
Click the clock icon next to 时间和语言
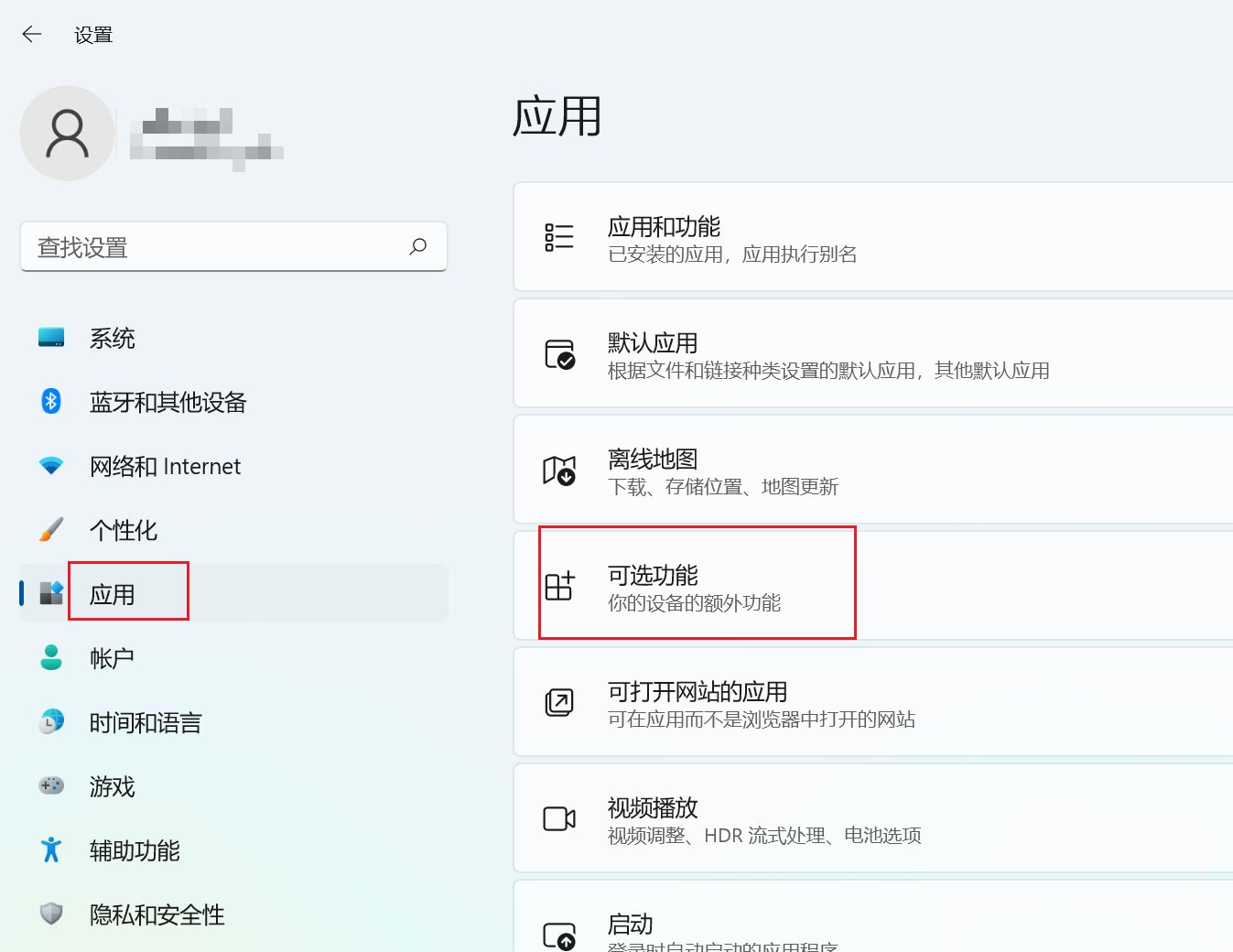(50, 721)
